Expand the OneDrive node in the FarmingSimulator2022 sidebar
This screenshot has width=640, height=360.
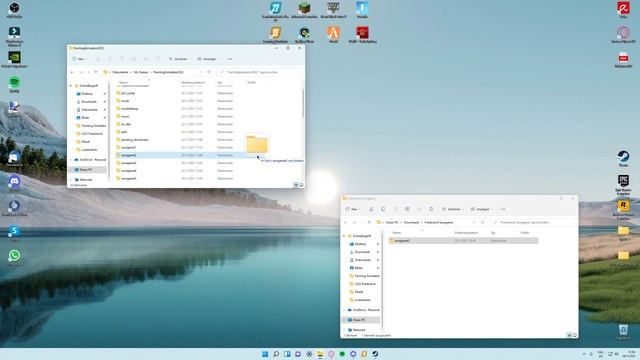(x=71, y=160)
